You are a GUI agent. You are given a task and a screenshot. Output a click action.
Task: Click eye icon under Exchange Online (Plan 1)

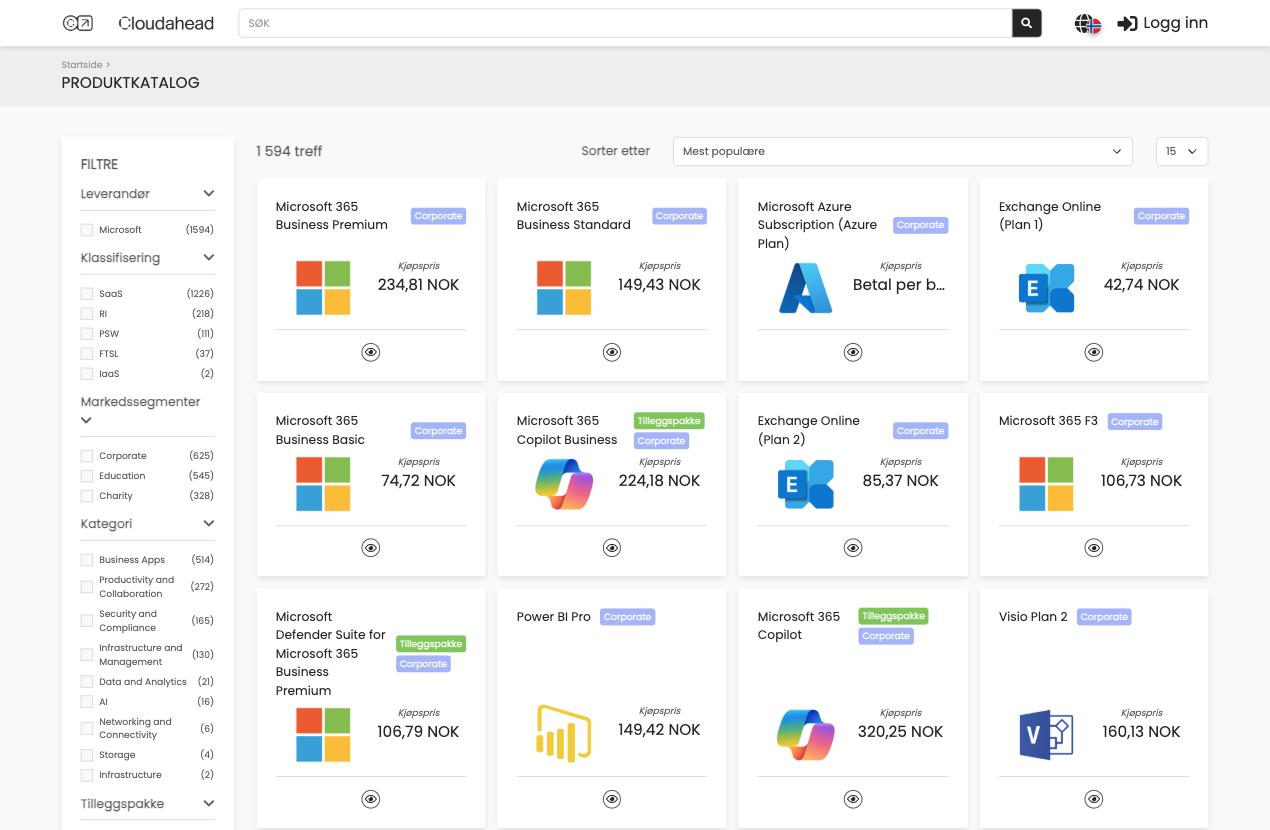(x=1094, y=352)
